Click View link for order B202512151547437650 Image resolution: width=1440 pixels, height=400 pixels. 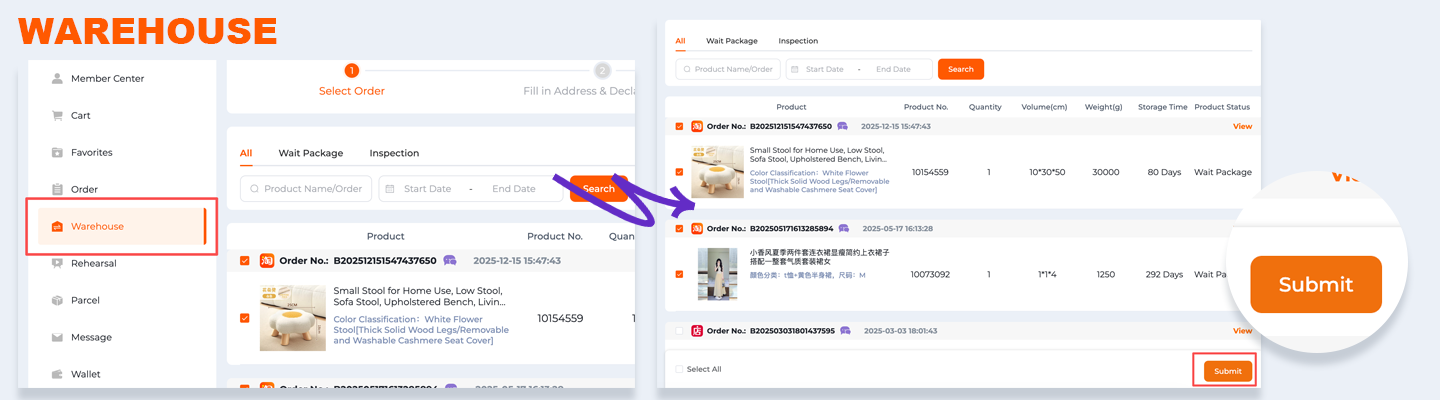pos(1242,127)
